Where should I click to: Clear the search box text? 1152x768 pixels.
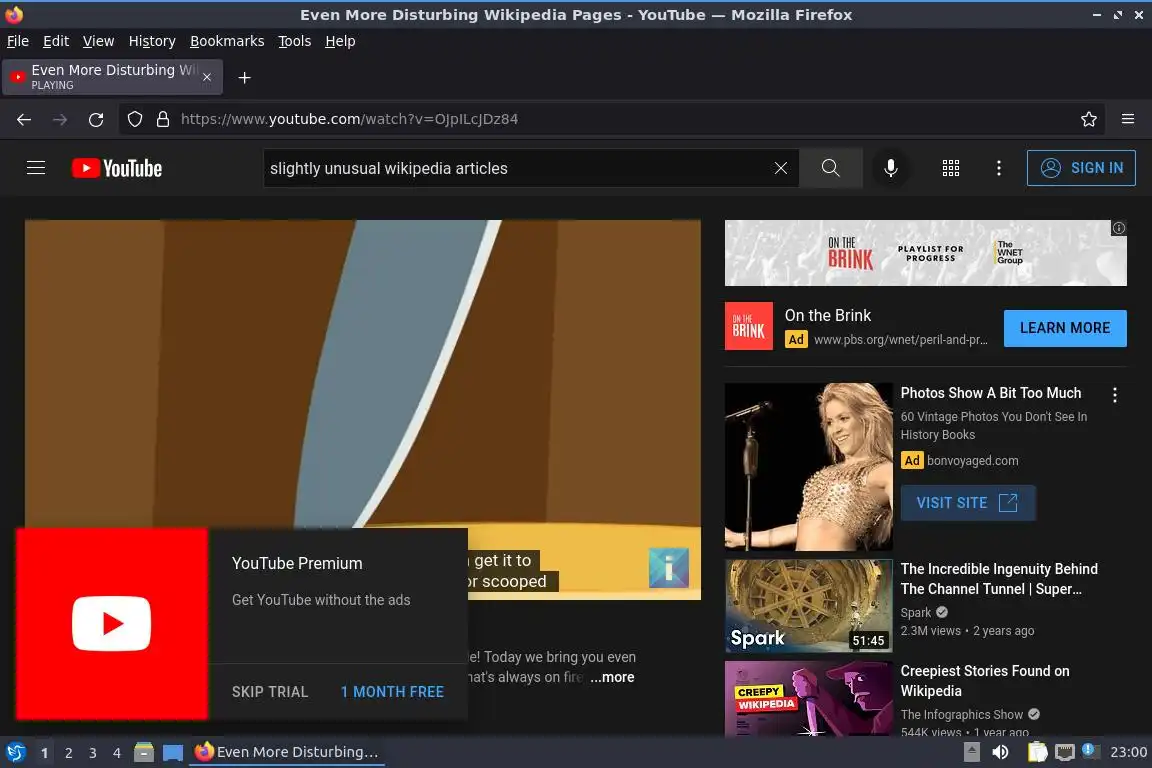point(781,168)
